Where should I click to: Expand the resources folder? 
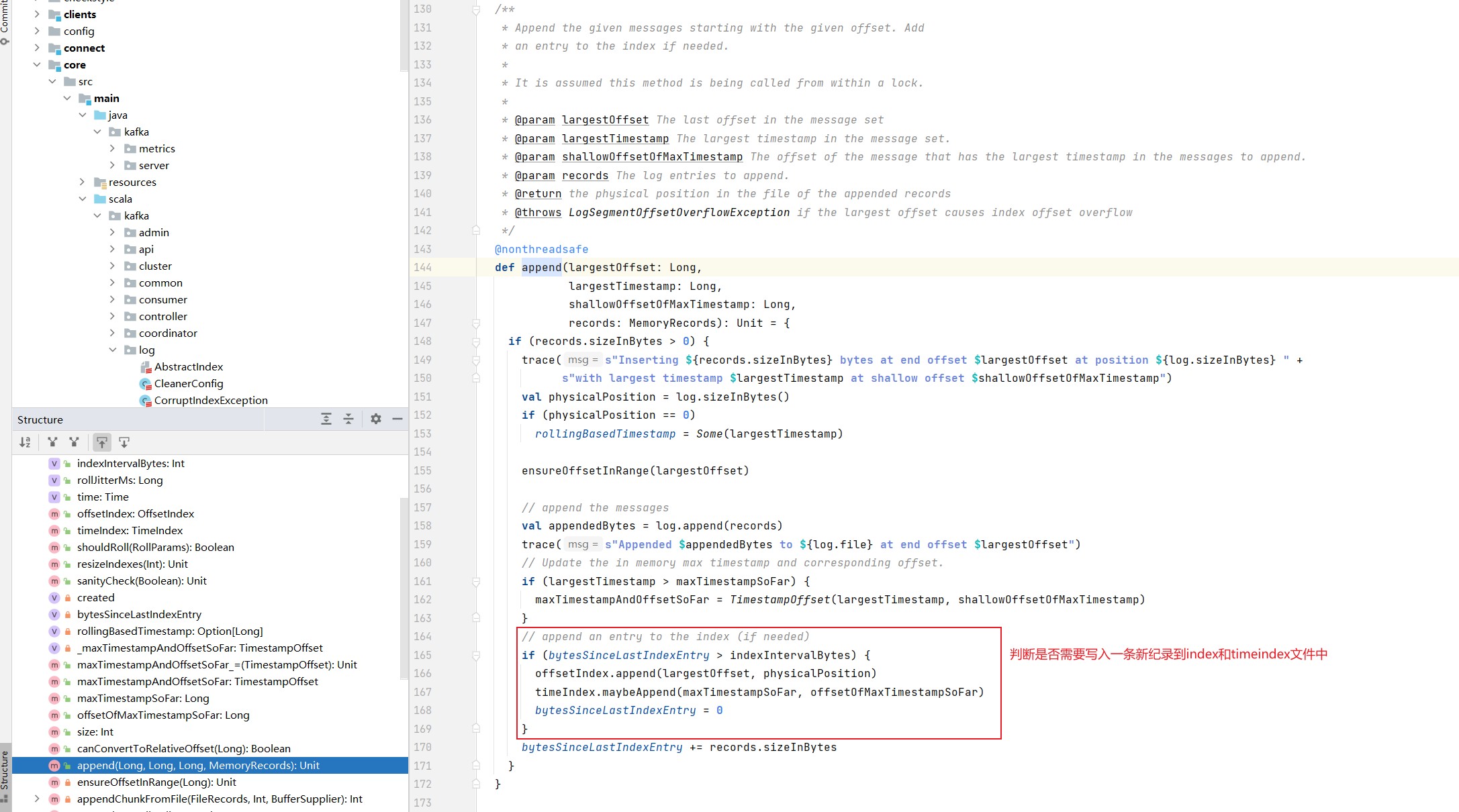(82, 183)
